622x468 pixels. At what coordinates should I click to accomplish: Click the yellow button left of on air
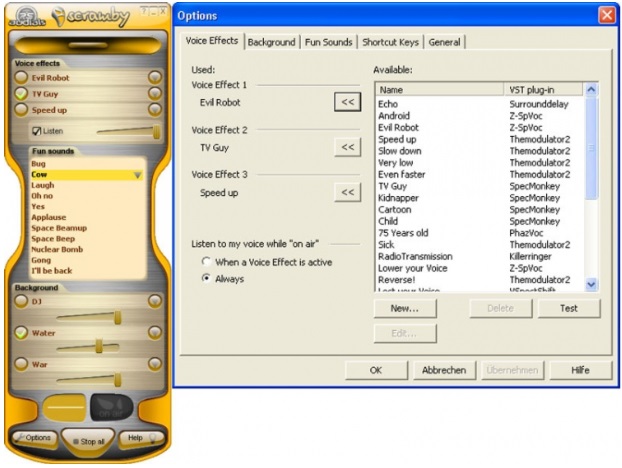click(61, 410)
